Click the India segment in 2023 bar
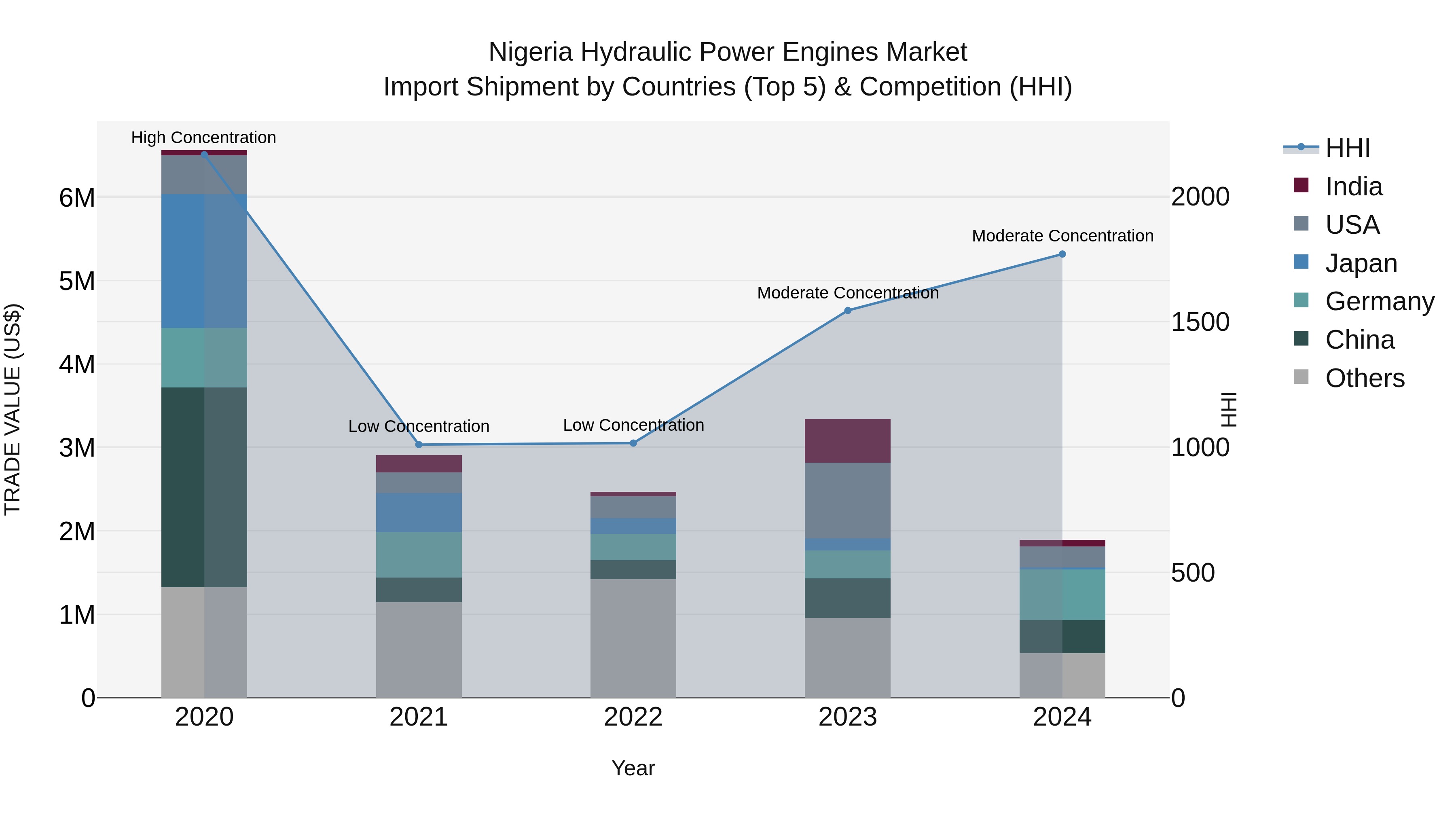Screen dimensions: 1456x819 848,441
